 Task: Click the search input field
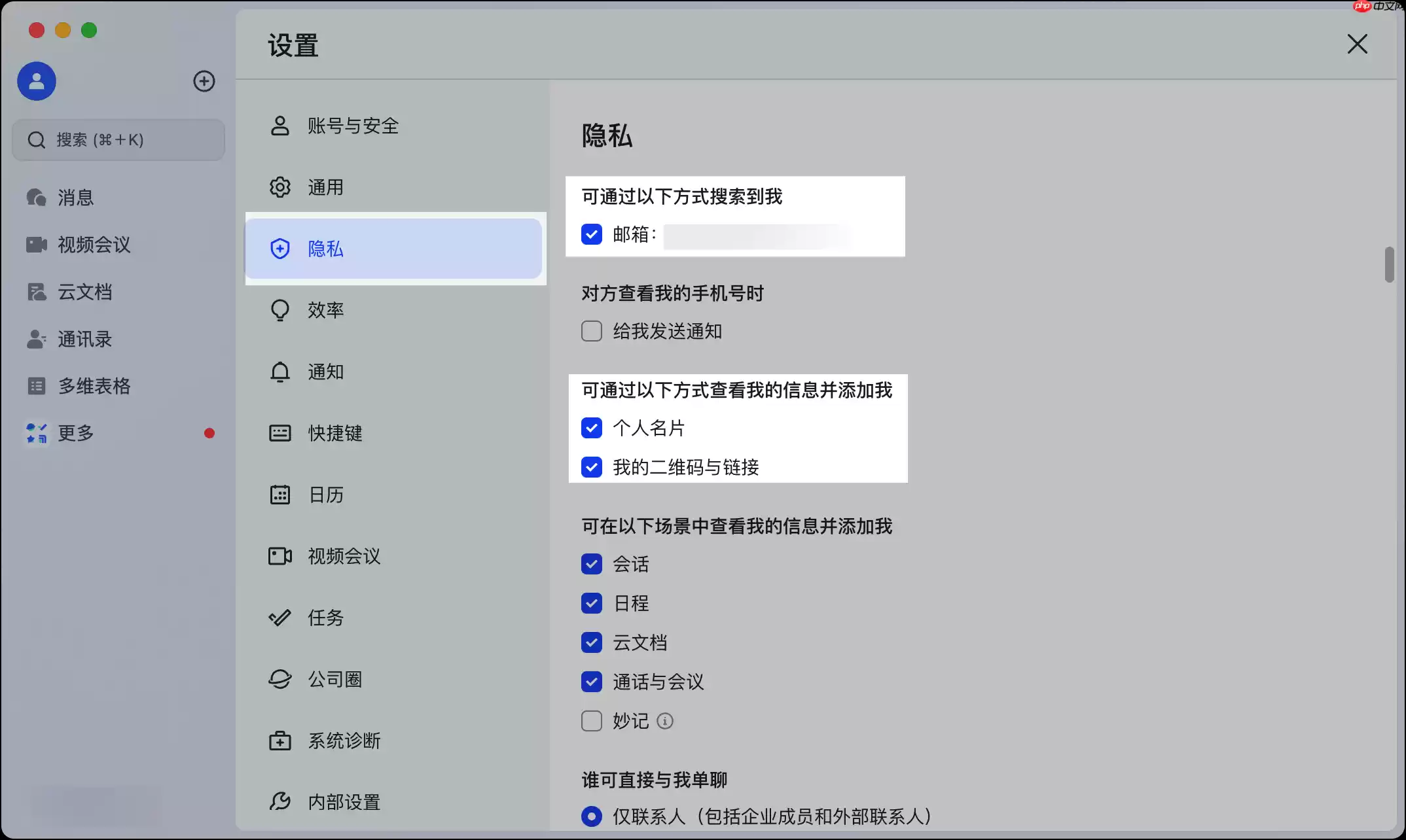(118, 140)
